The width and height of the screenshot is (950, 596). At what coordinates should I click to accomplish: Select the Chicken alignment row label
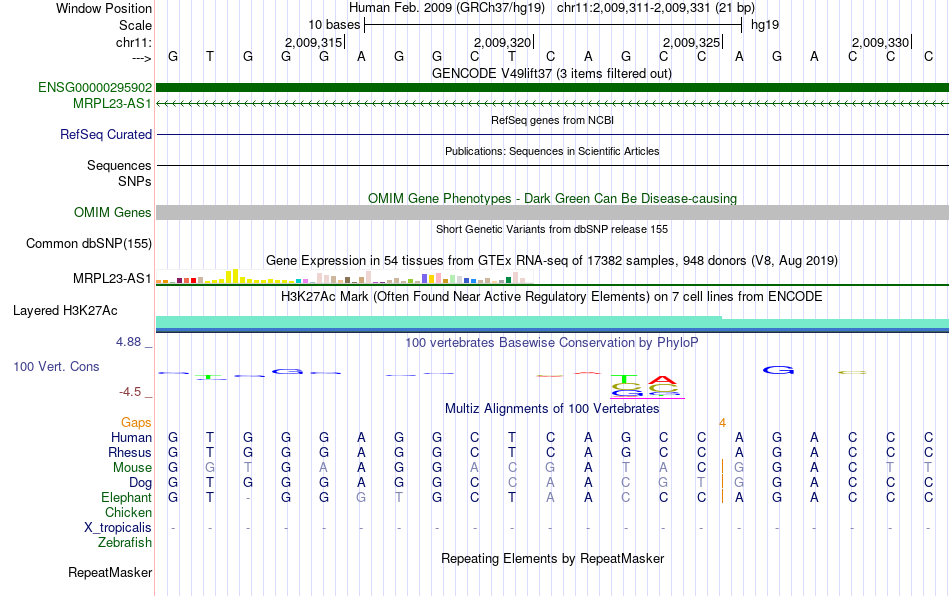(x=128, y=512)
